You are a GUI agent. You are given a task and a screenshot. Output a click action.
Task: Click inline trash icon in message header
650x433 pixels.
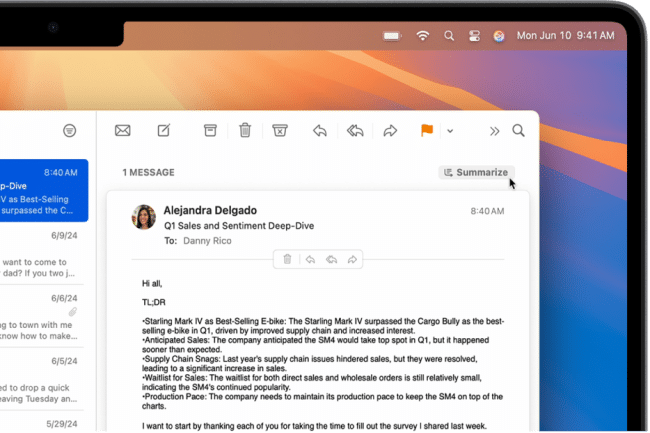(287, 259)
